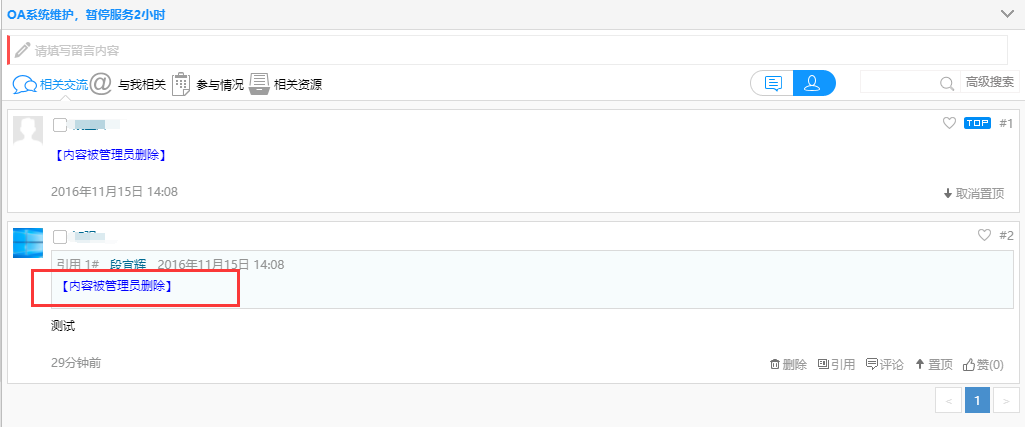Screen dimensions: 1026x427
Task: Click the pencil icon in the message box
Action: pos(22,49)
